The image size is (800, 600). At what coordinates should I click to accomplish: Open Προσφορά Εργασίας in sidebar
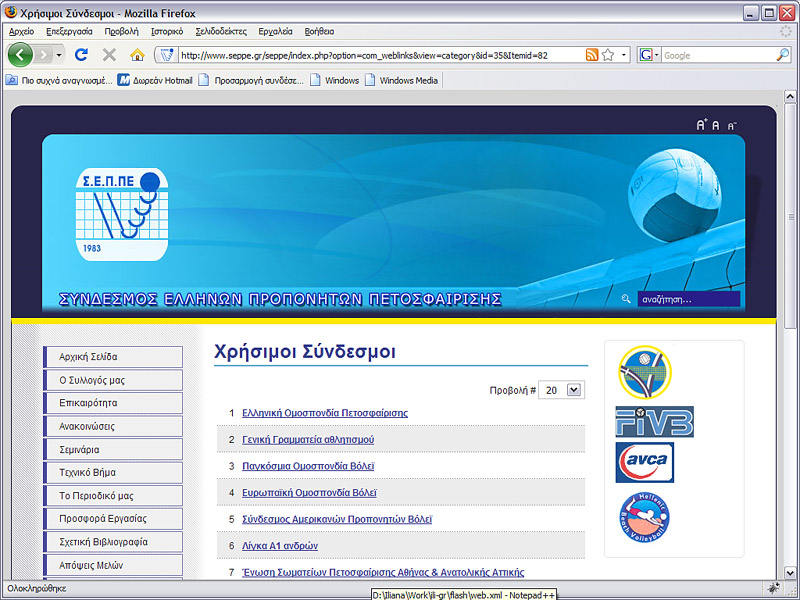tap(113, 519)
